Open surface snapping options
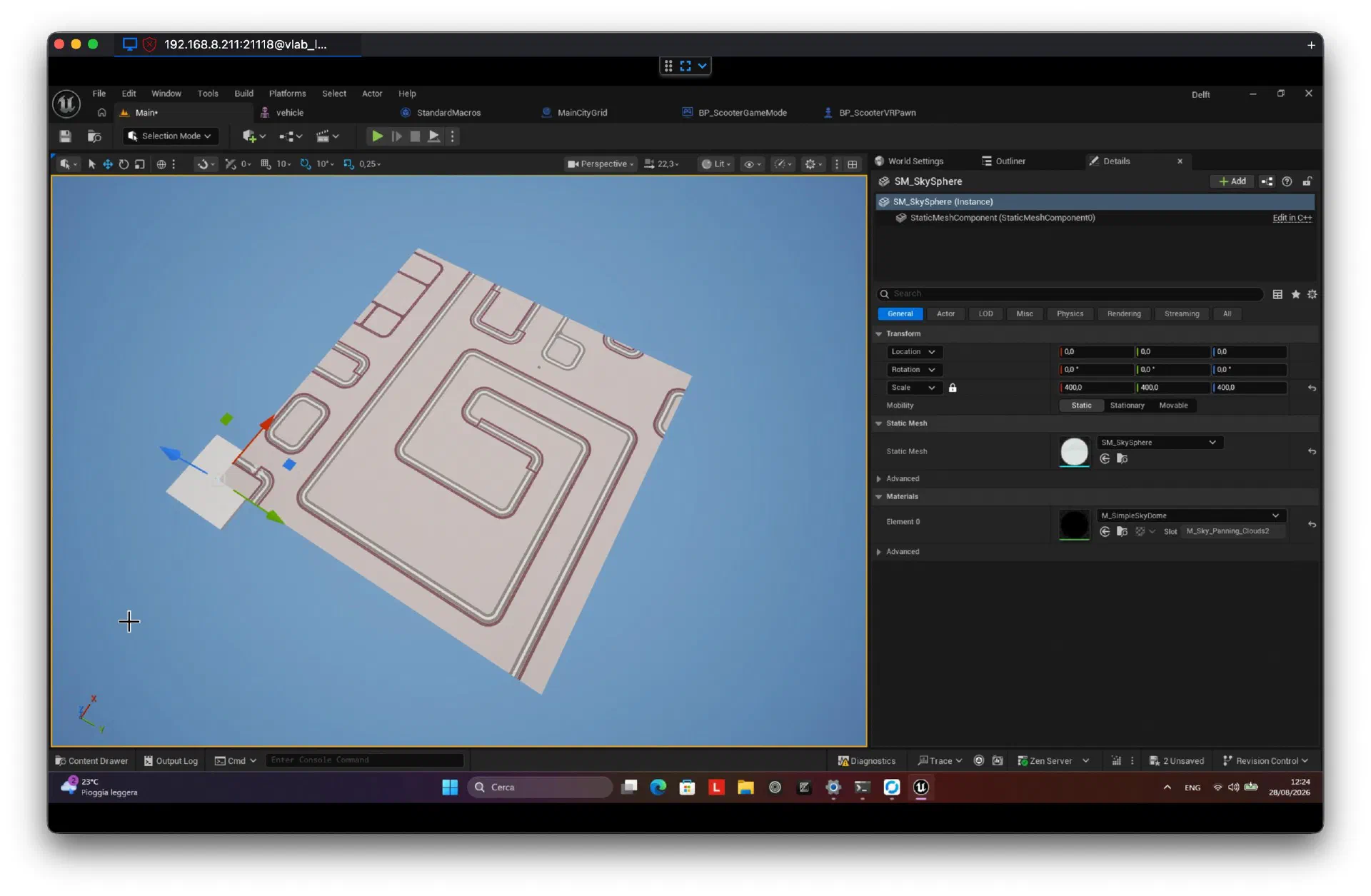Image resolution: width=1371 pixels, height=896 pixels. click(206, 163)
